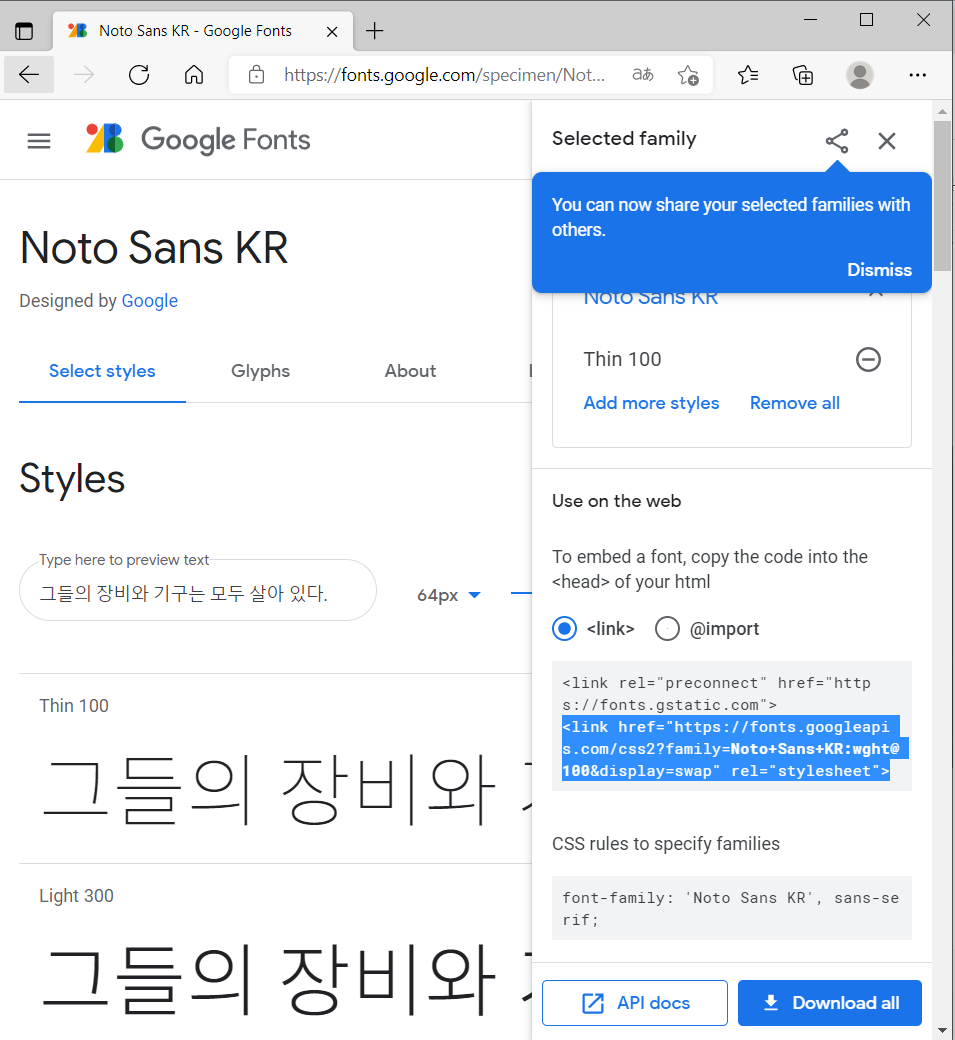Open API docs

tap(635, 1003)
